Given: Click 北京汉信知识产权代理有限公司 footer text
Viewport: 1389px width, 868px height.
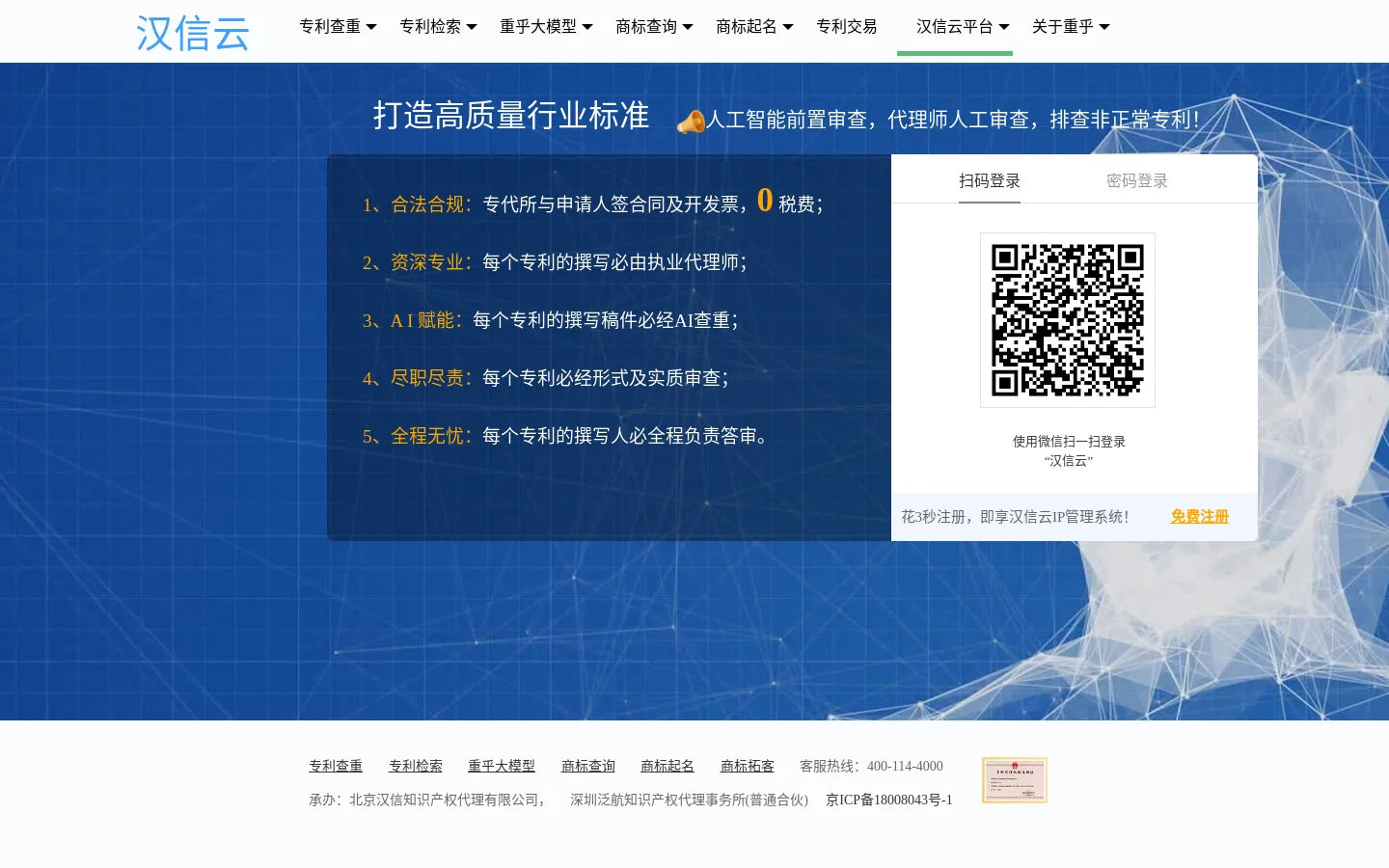Looking at the screenshot, I should click(x=444, y=800).
